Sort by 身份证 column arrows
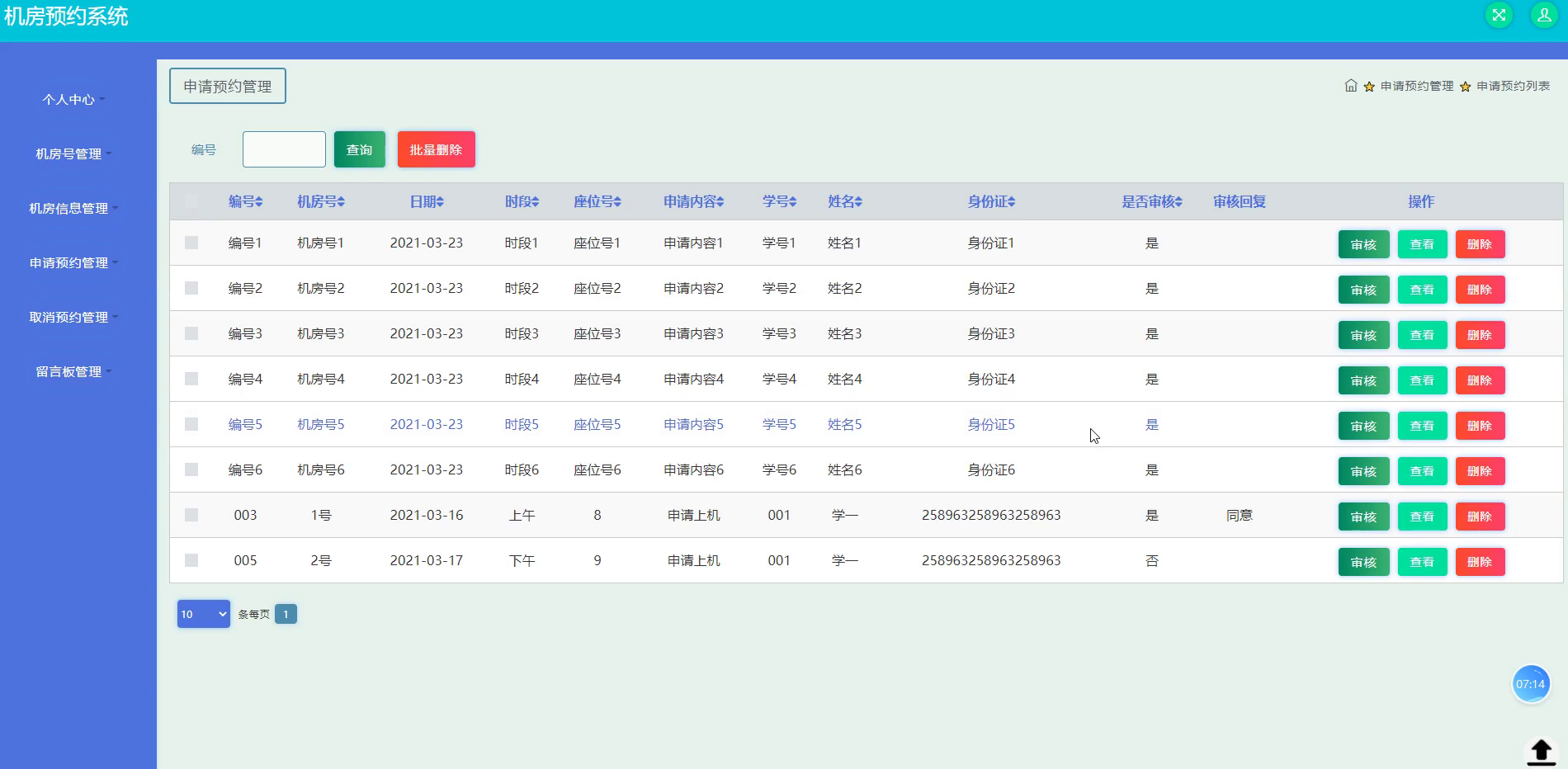The height and width of the screenshot is (769, 1568). tap(1012, 202)
